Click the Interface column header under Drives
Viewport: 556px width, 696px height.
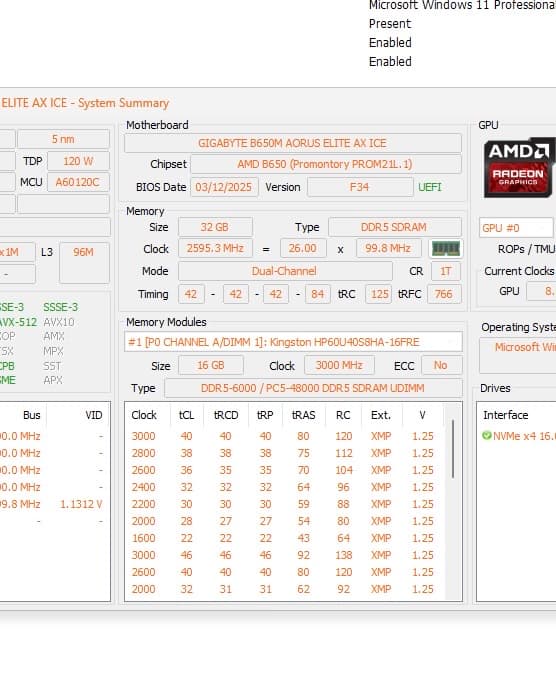click(x=506, y=415)
